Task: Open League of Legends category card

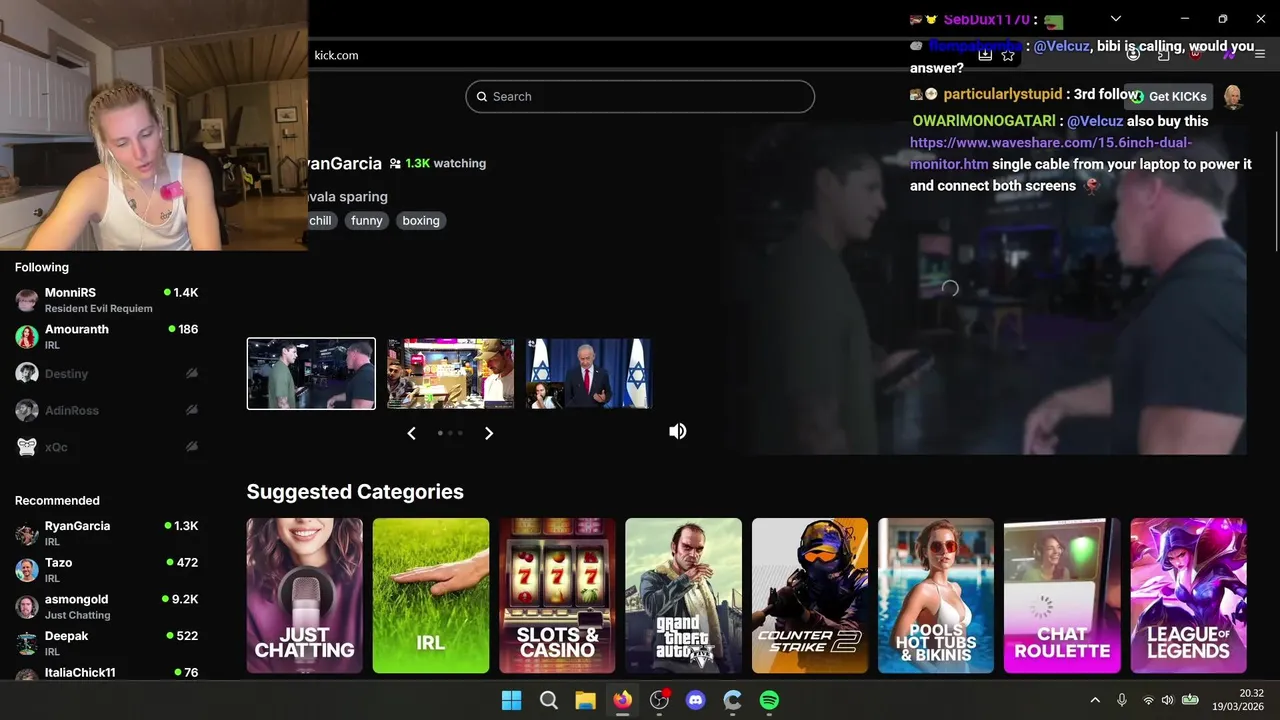Action: [1189, 596]
